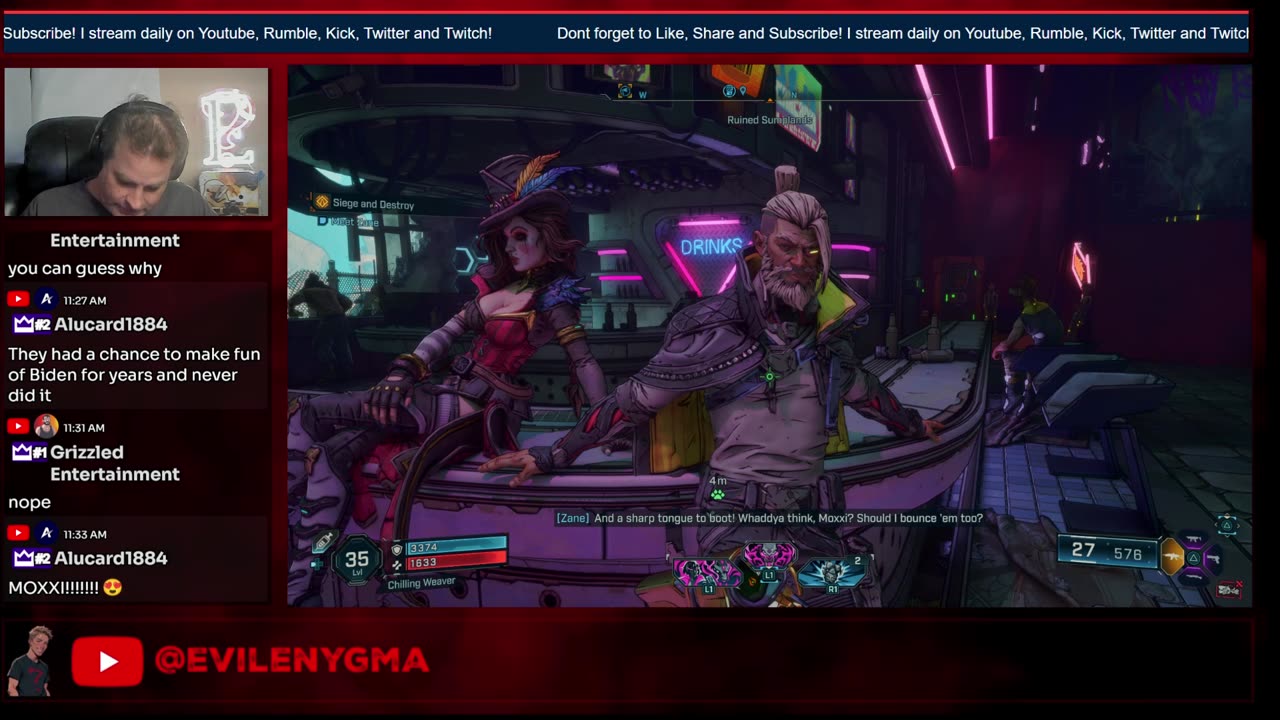
Task: Click the ammo count 27
Action: (x=1083, y=551)
